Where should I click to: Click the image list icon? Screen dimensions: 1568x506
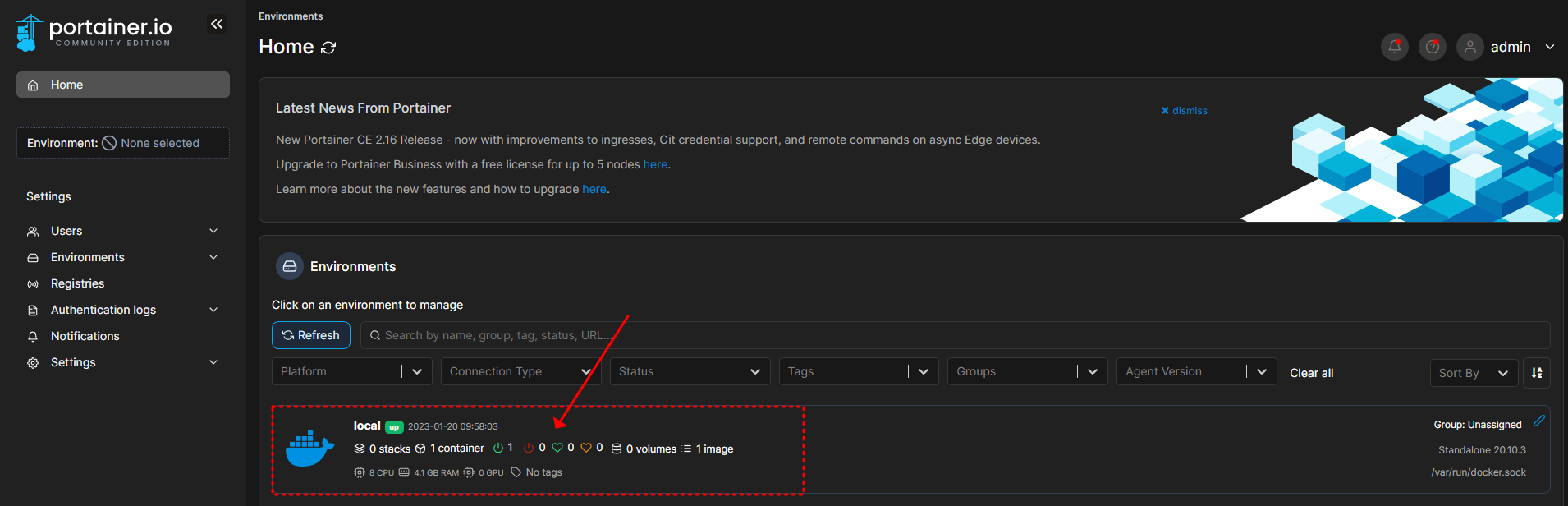click(687, 448)
